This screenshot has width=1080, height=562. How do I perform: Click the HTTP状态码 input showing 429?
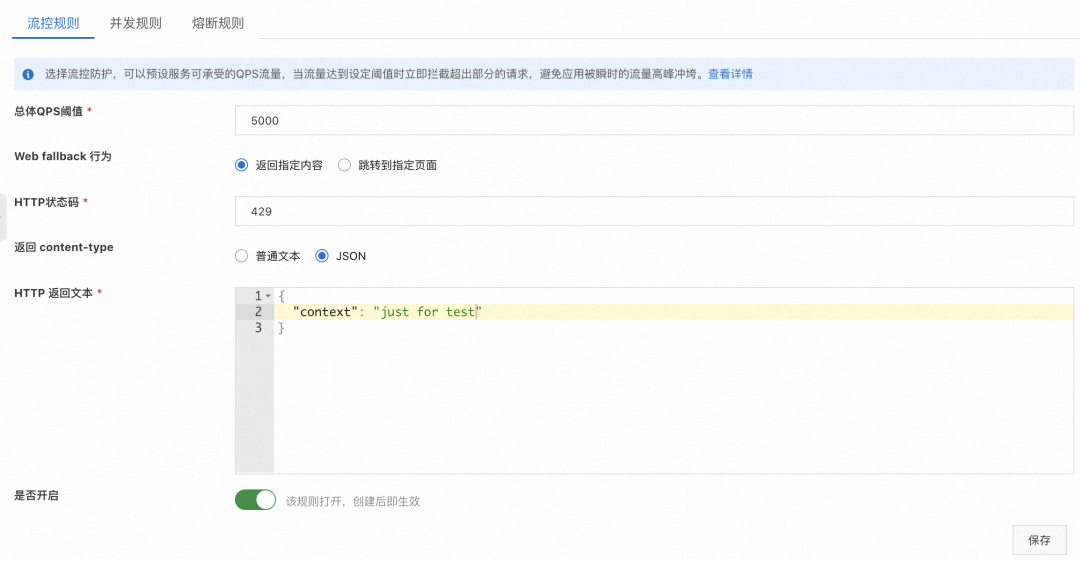(654, 211)
